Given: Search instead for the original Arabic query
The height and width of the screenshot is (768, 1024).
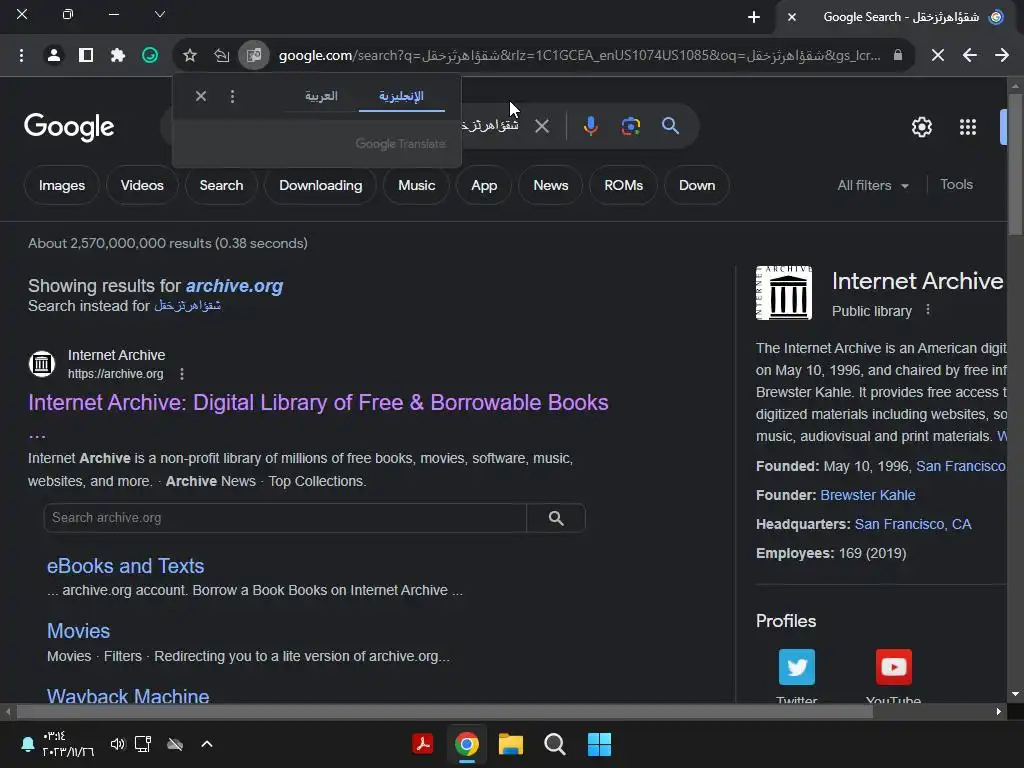Looking at the screenshot, I should point(187,306).
